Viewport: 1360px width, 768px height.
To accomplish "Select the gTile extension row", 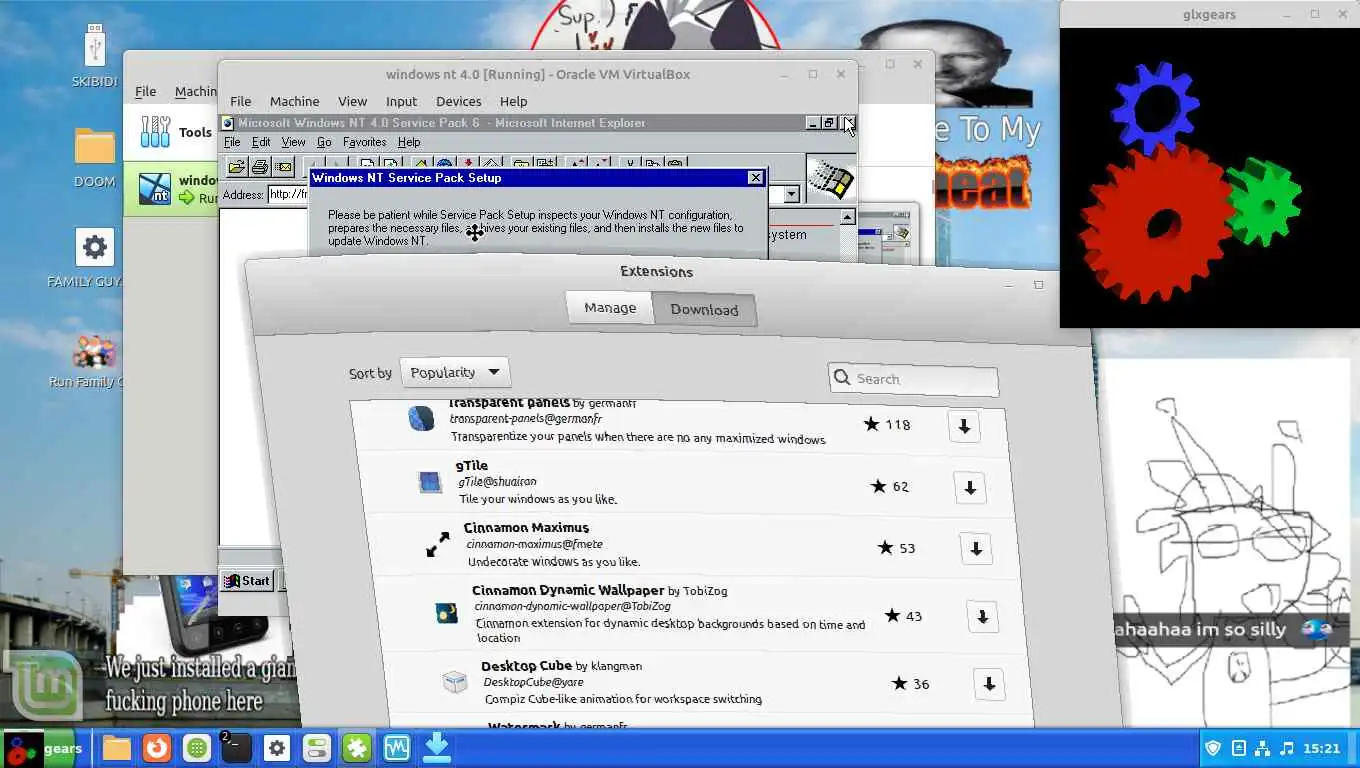I will pyautogui.click(x=686, y=483).
